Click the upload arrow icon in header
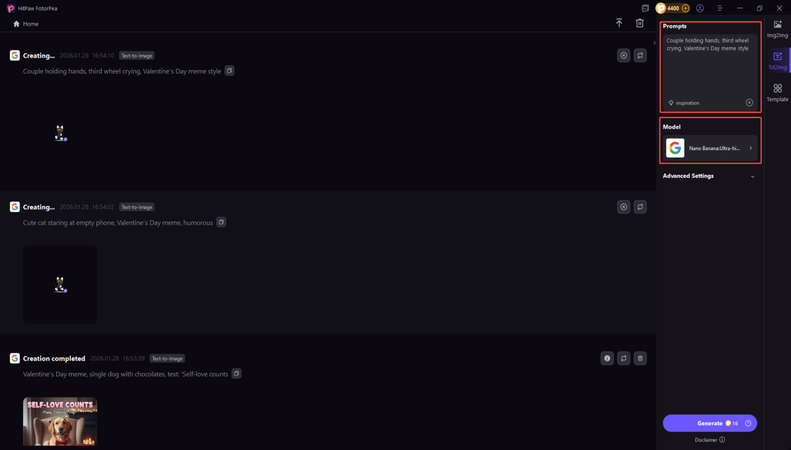 click(619, 23)
